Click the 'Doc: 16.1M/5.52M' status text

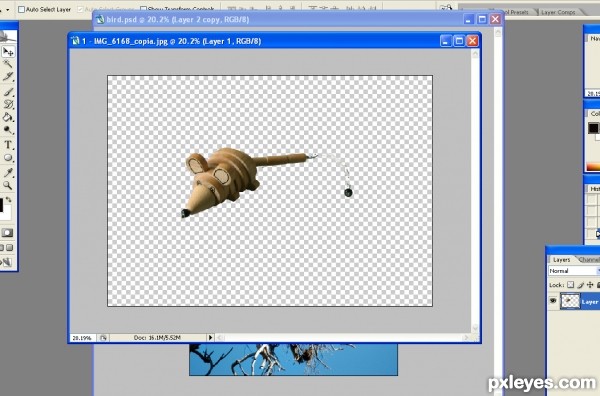(x=157, y=337)
